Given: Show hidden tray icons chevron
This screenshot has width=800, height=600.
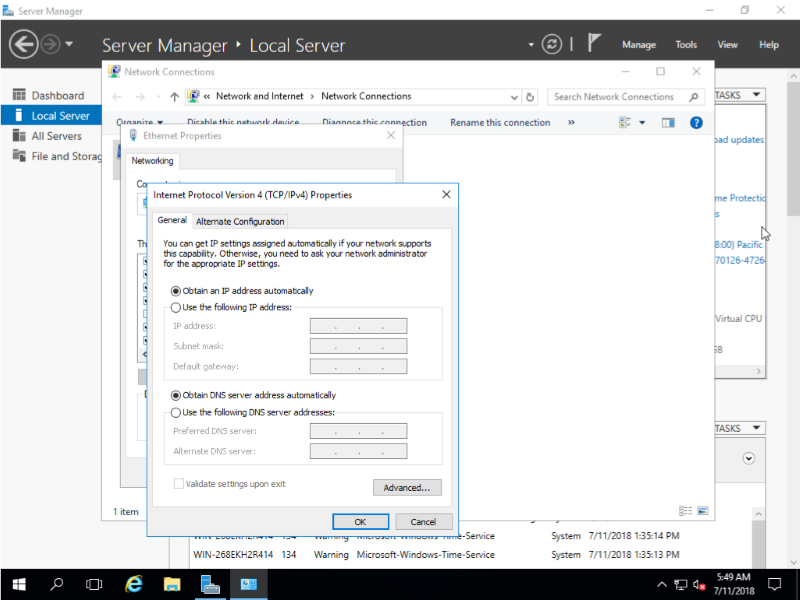Looking at the screenshot, I should pyautogui.click(x=661, y=585).
